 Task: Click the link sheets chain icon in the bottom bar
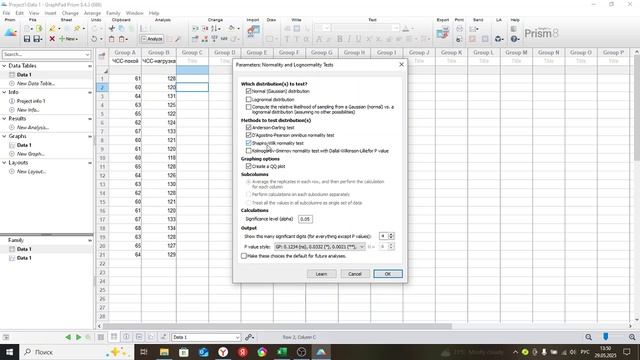tap(249, 337)
